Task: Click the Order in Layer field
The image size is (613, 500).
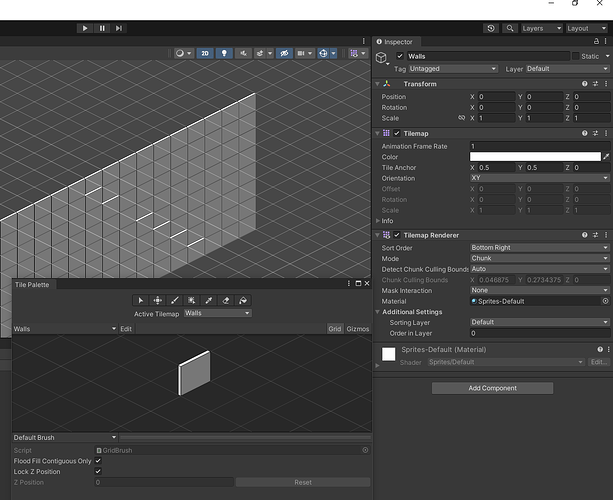Action: pos(540,333)
